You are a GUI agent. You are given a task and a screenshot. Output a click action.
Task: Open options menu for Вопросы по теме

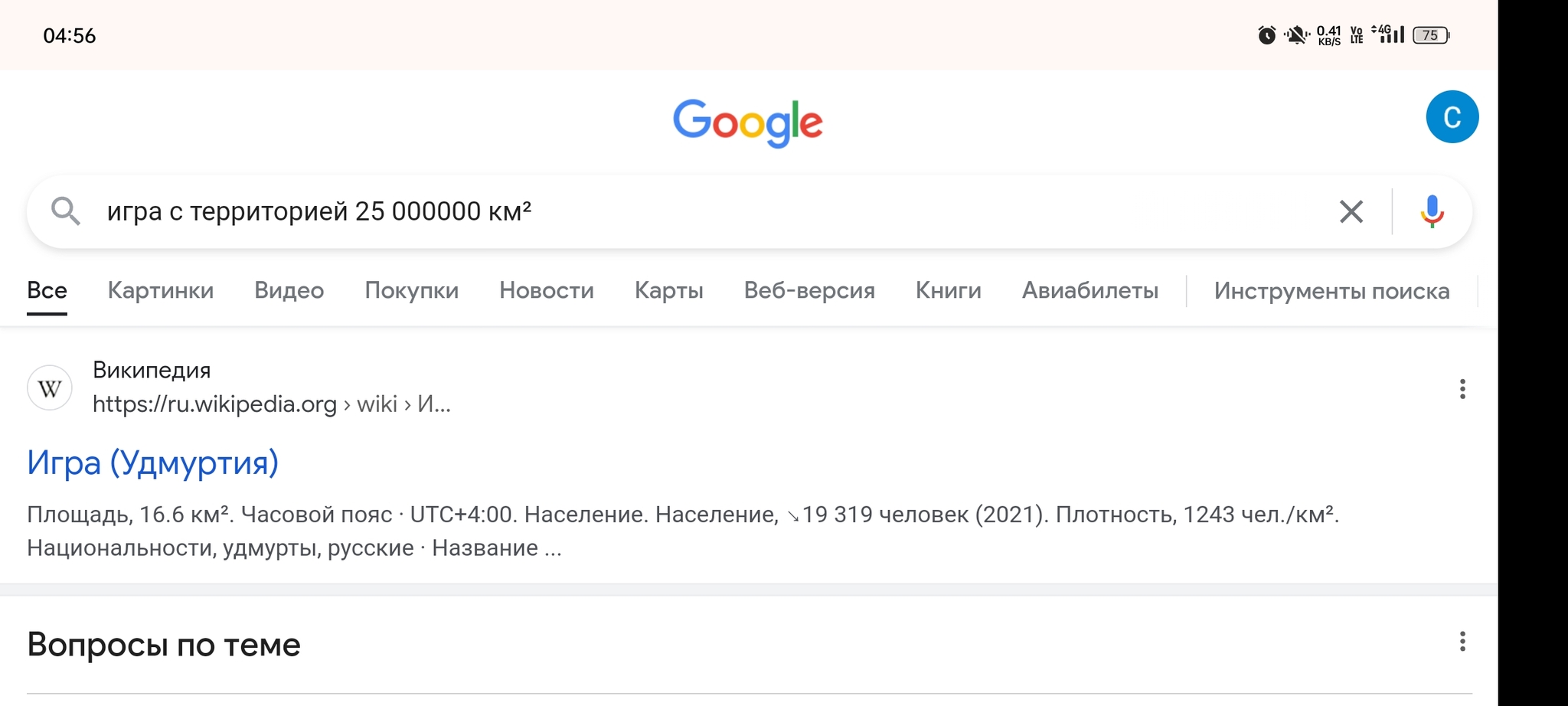[x=1462, y=642]
